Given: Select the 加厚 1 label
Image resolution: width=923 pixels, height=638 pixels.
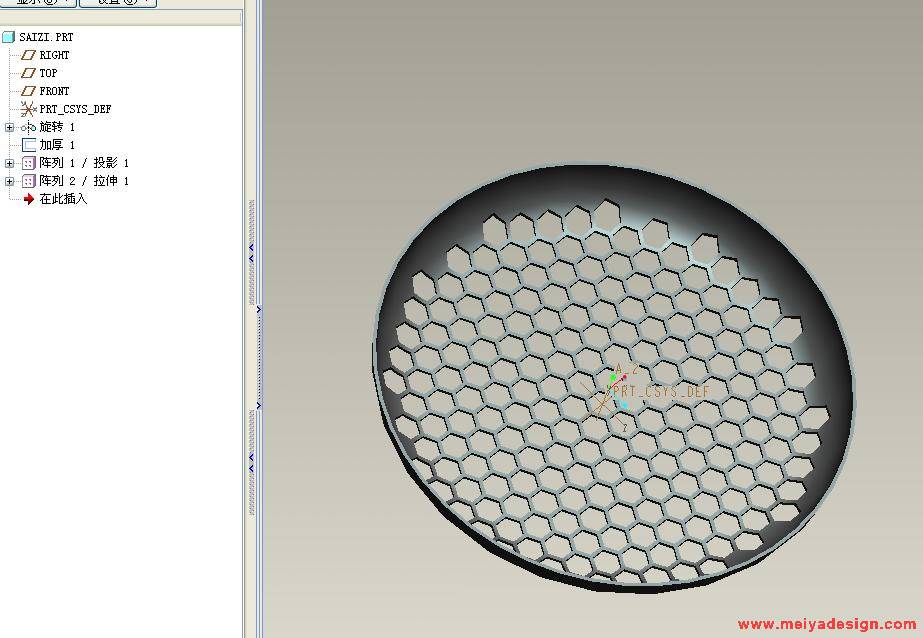Looking at the screenshot, I should point(57,145).
